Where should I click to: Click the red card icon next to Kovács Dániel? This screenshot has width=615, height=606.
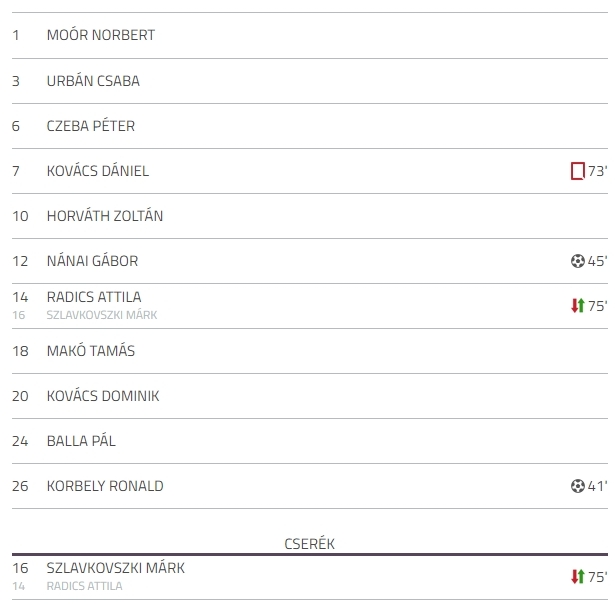(577, 171)
